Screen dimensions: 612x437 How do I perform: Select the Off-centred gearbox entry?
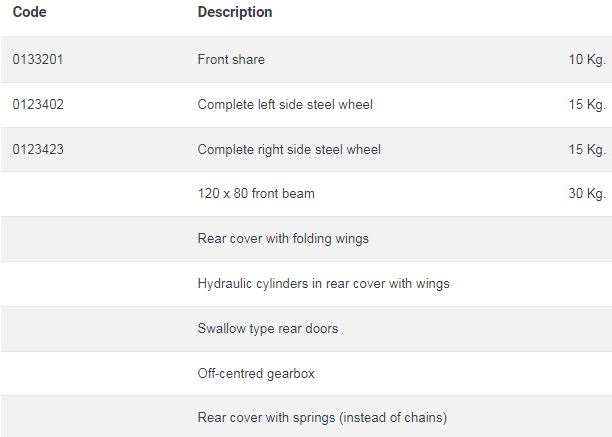tap(256, 374)
